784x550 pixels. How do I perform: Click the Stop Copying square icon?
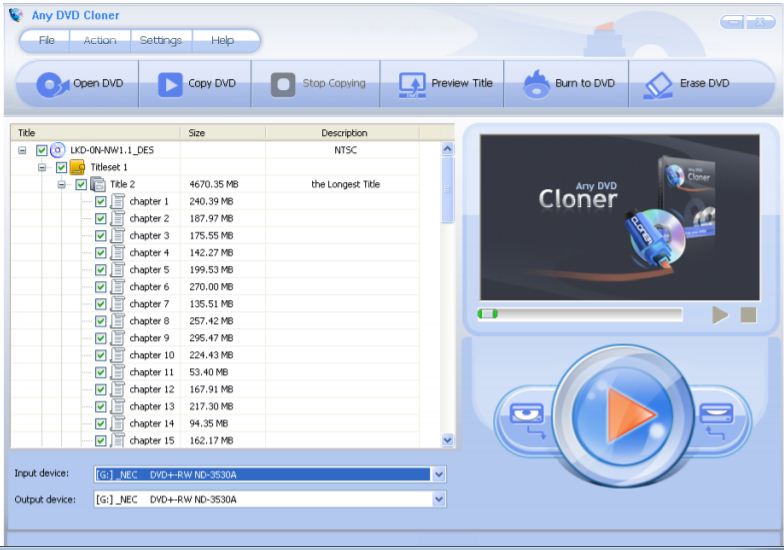tap(283, 84)
